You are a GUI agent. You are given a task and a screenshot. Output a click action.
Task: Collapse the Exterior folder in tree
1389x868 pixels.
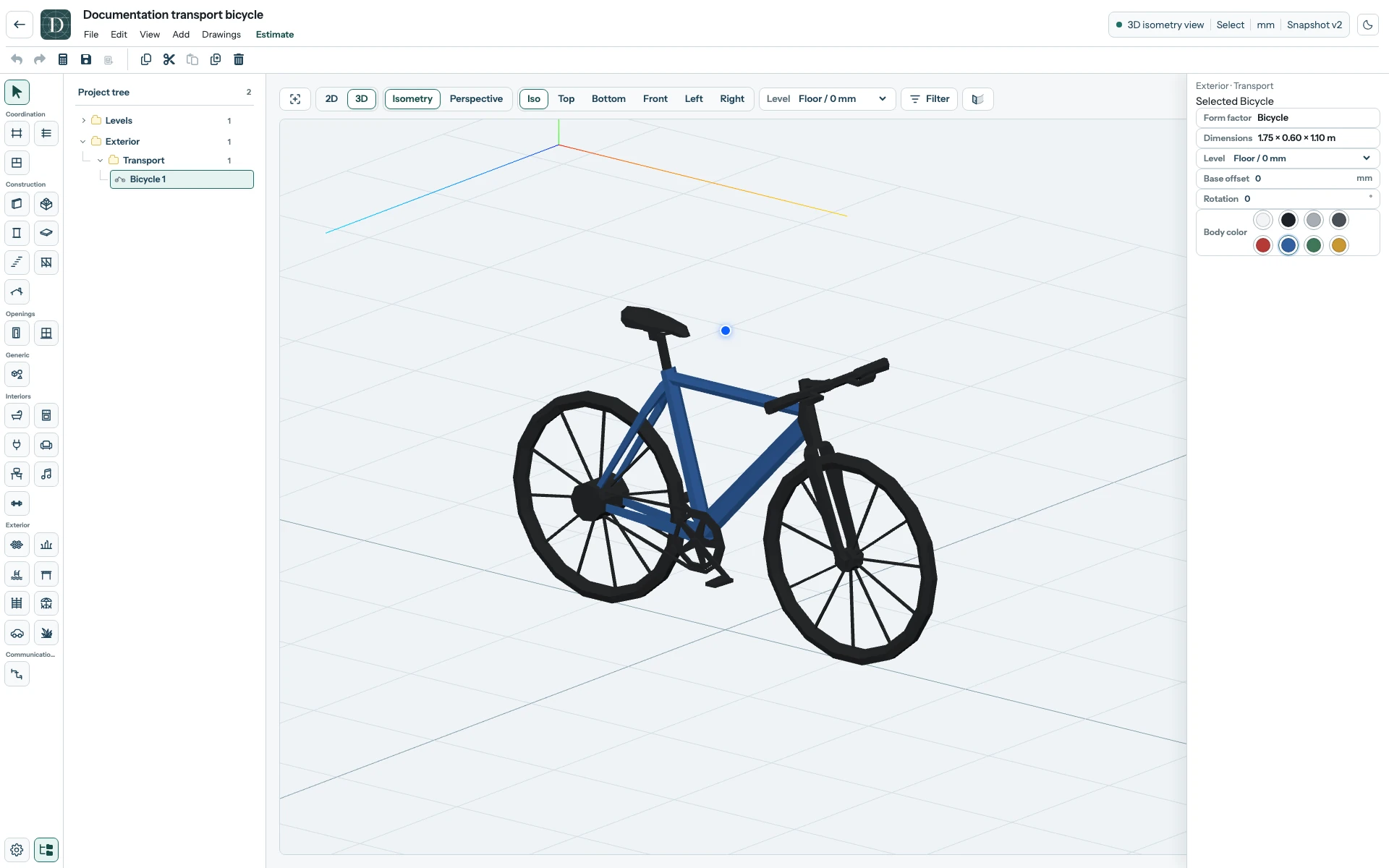coord(83,142)
